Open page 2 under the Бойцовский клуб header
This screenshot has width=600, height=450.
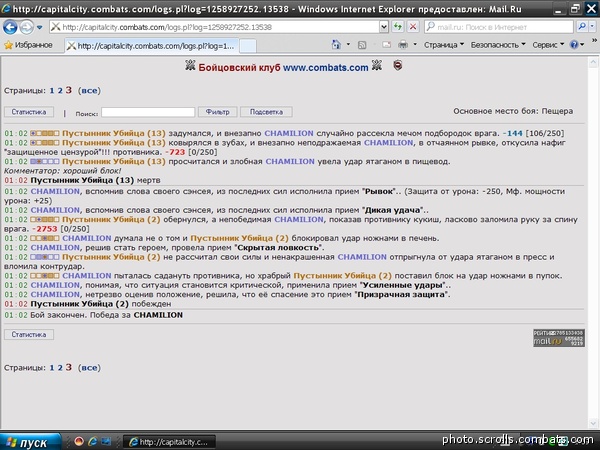click(x=60, y=91)
